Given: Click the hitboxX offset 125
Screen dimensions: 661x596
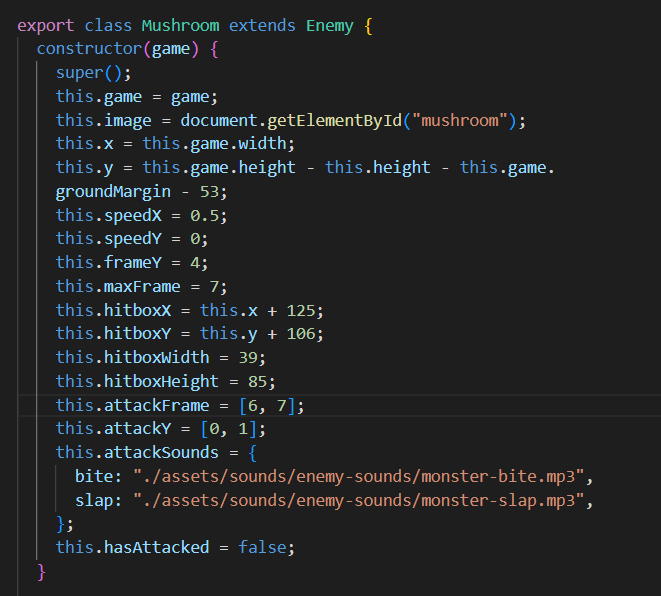Looking at the screenshot, I should [x=301, y=311].
